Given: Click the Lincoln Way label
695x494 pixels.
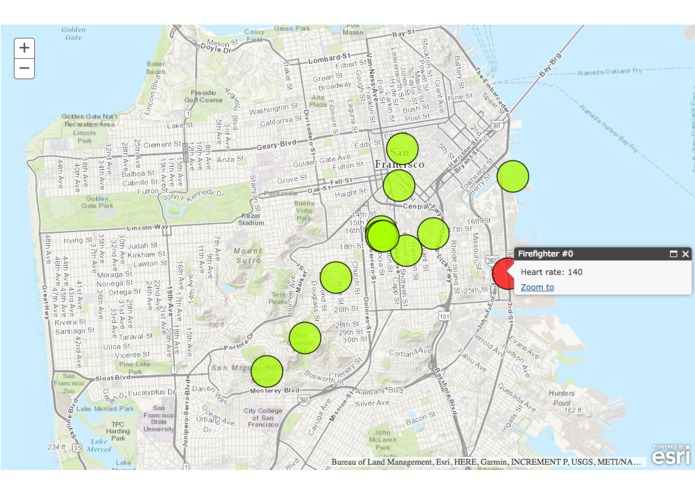Looking at the screenshot, I should 148,228.
